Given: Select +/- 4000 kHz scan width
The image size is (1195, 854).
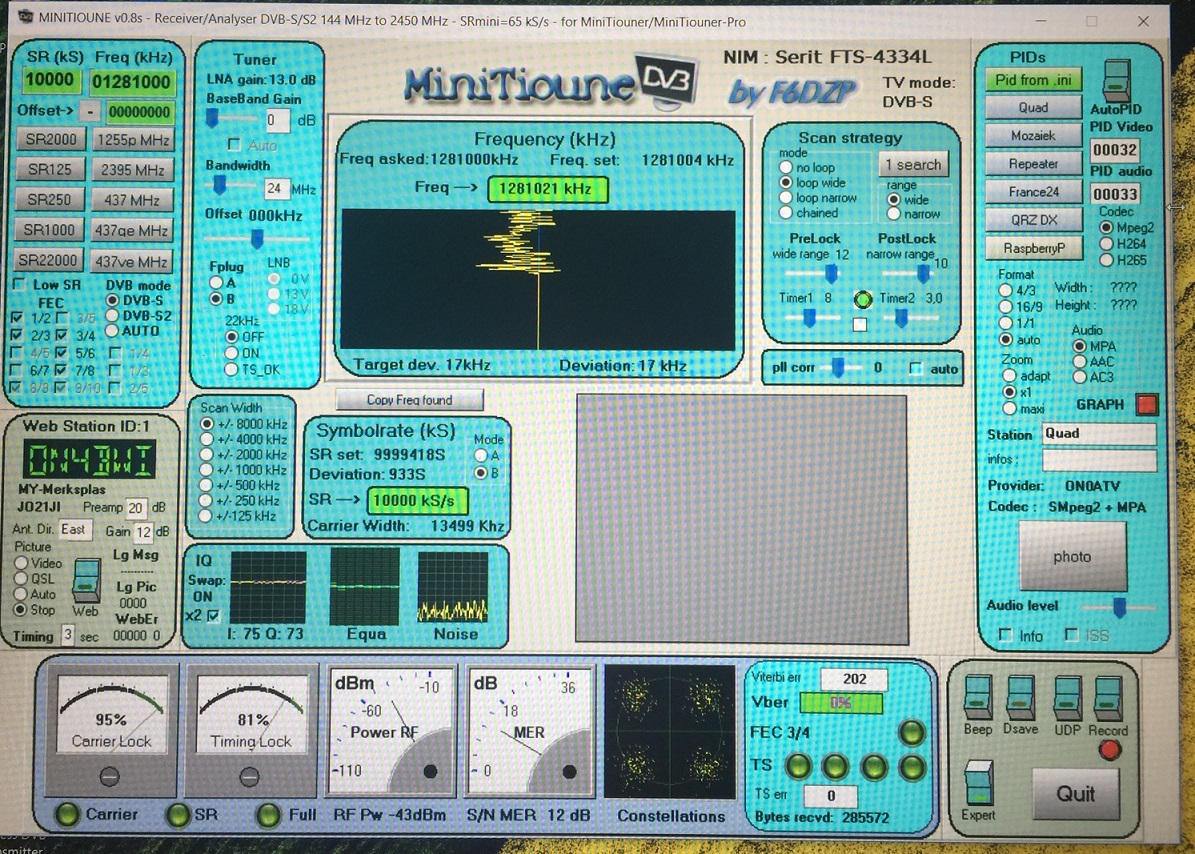Looking at the screenshot, I should coord(206,440).
